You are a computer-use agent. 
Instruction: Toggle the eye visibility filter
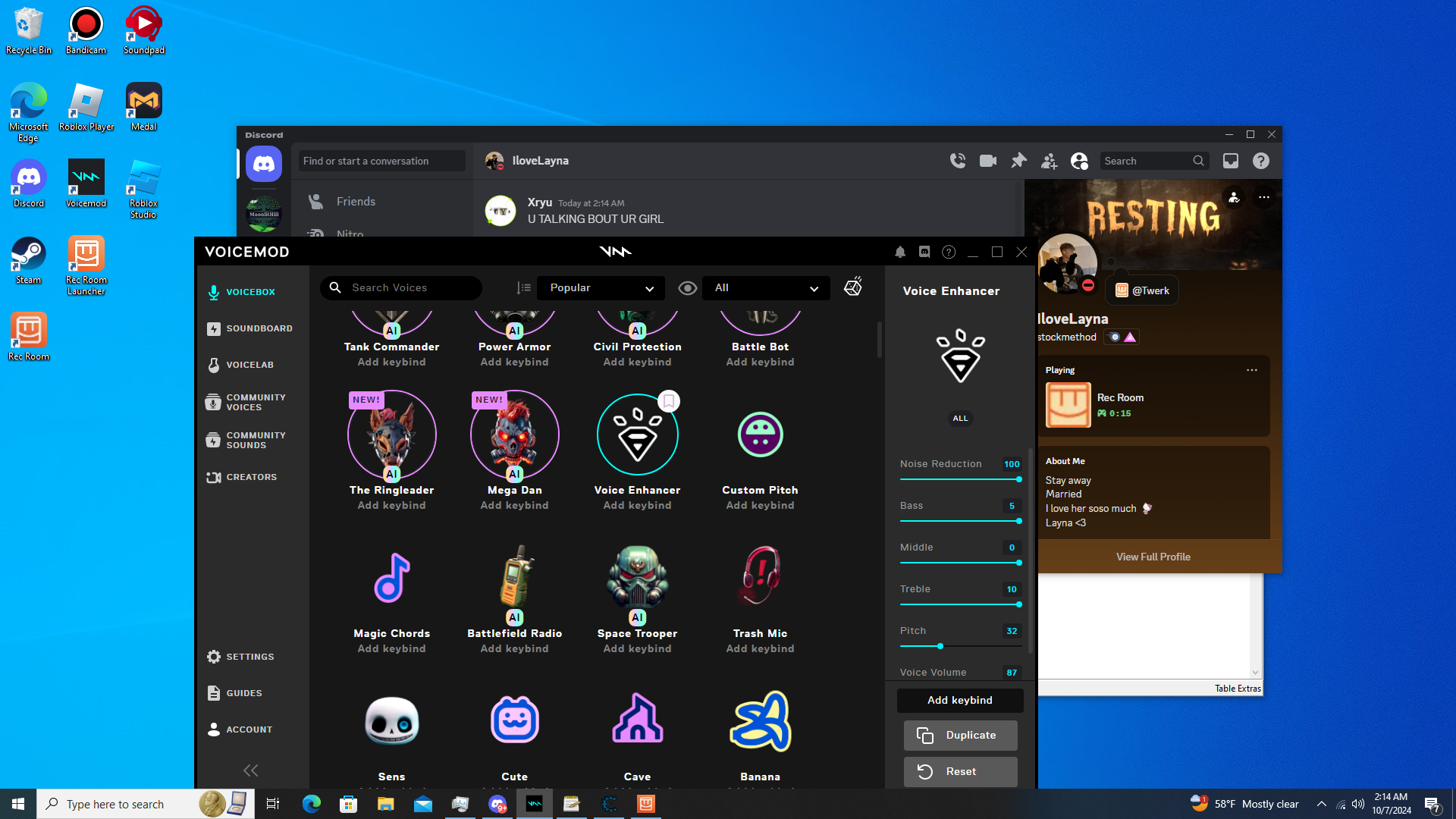click(x=687, y=288)
